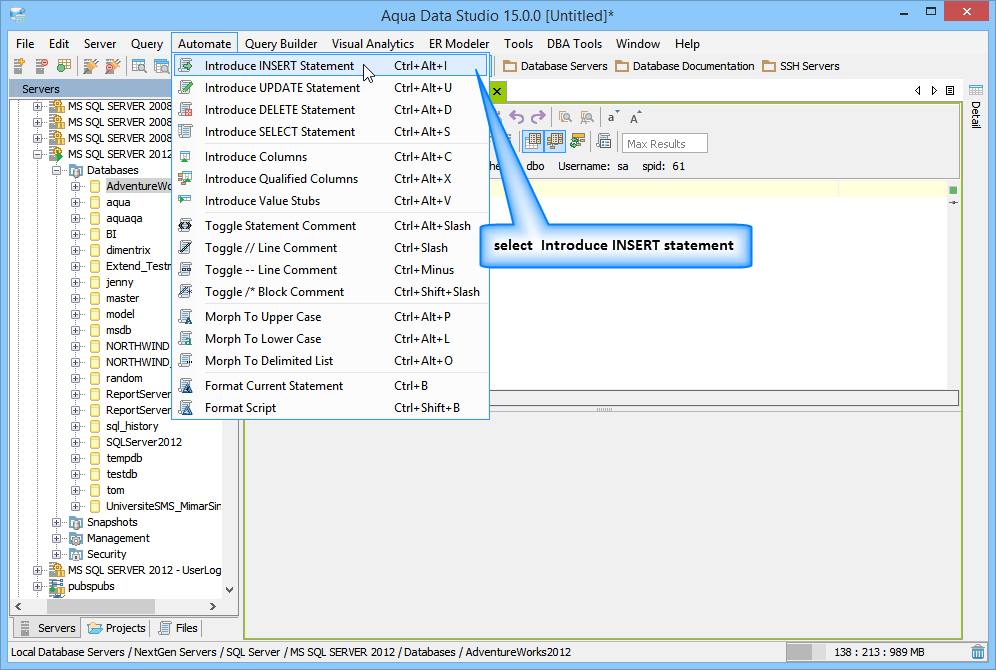Click the Find magnifier icon in editor toolbar

pos(565,117)
